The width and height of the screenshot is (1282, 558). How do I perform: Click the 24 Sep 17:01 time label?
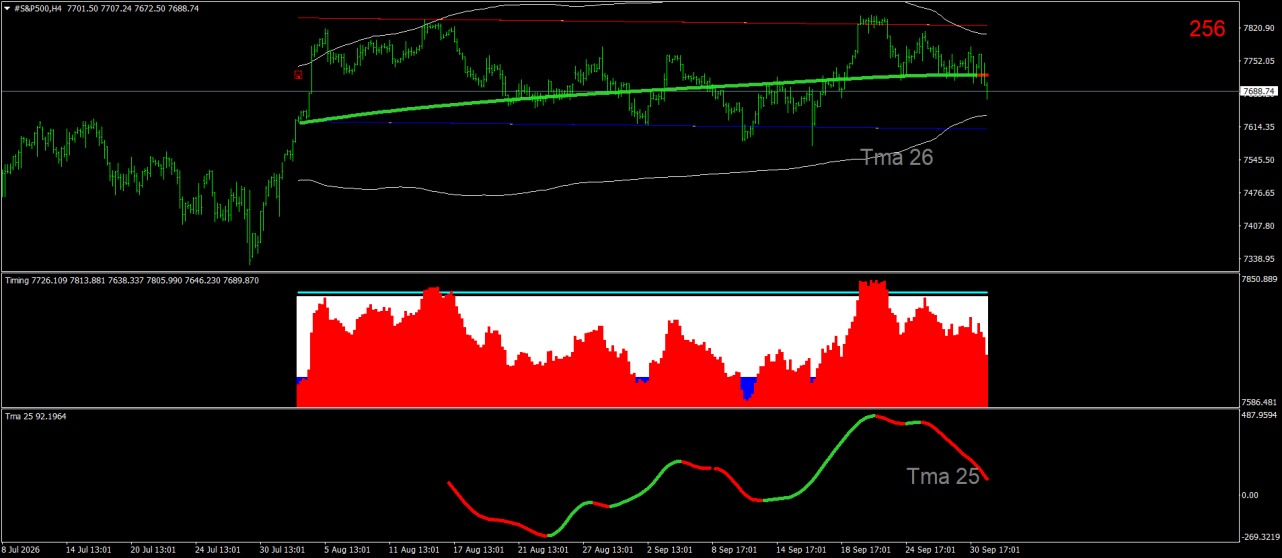[932, 550]
